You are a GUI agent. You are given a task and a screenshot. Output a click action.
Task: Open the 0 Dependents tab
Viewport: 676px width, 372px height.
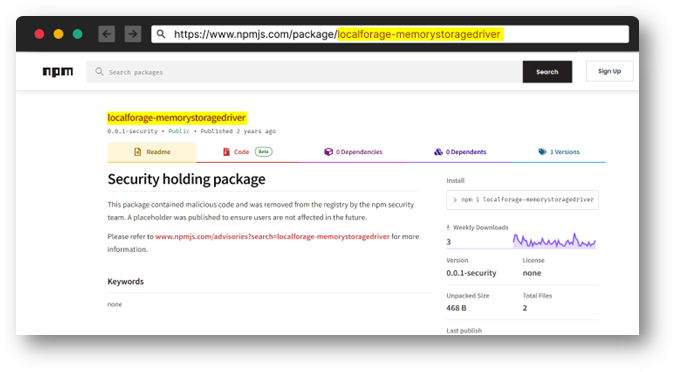click(x=460, y=152)
